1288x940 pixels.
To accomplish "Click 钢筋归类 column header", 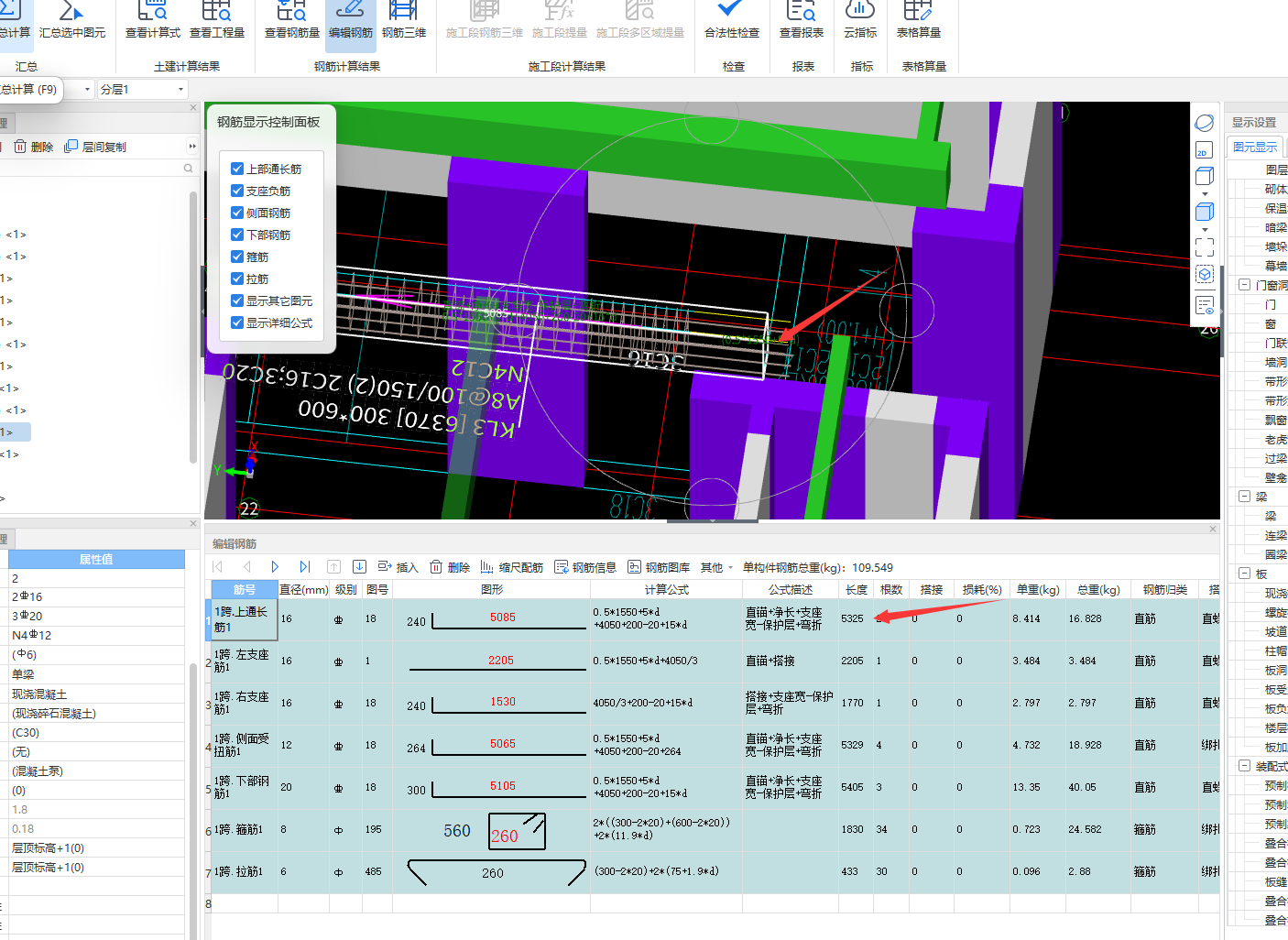I will (x=1165, y=589).
